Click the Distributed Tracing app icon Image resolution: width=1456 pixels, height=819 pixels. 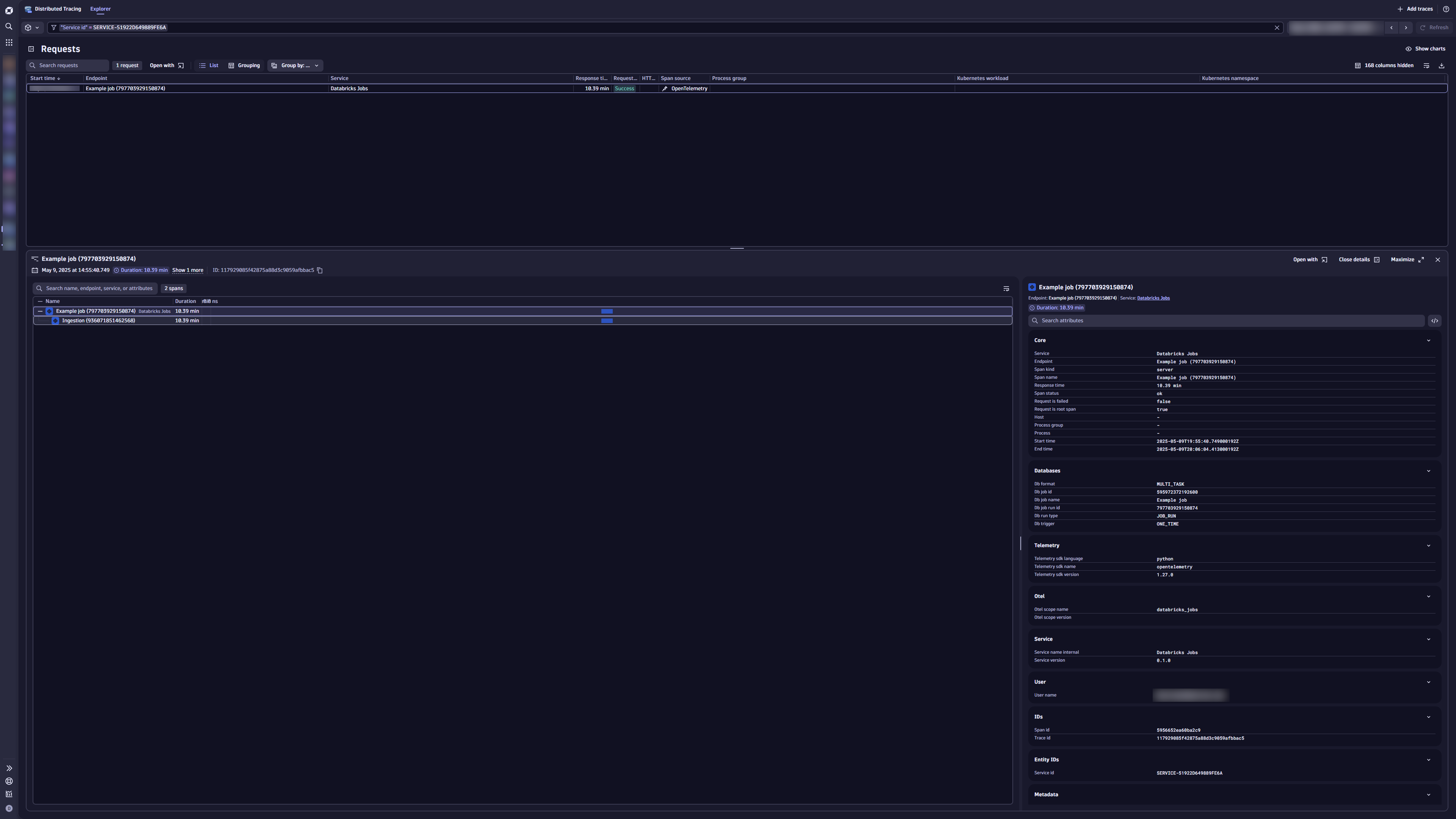pos(28,9)
